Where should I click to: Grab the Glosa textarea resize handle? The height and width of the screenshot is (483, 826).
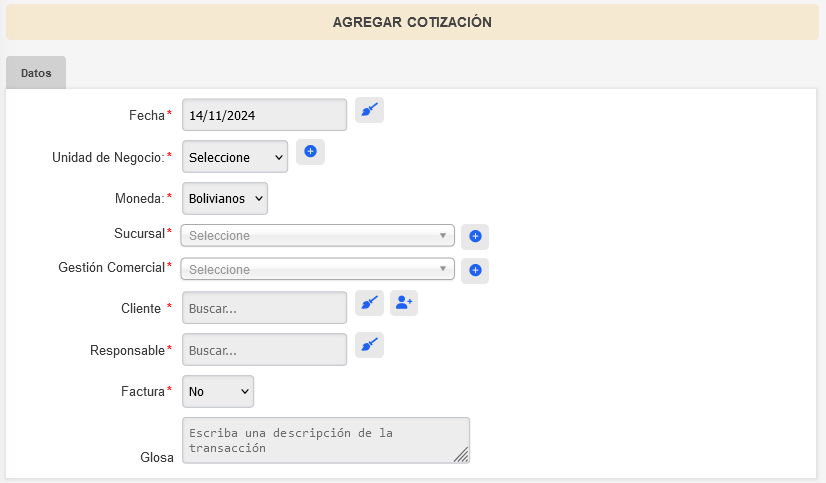[462, 456]
